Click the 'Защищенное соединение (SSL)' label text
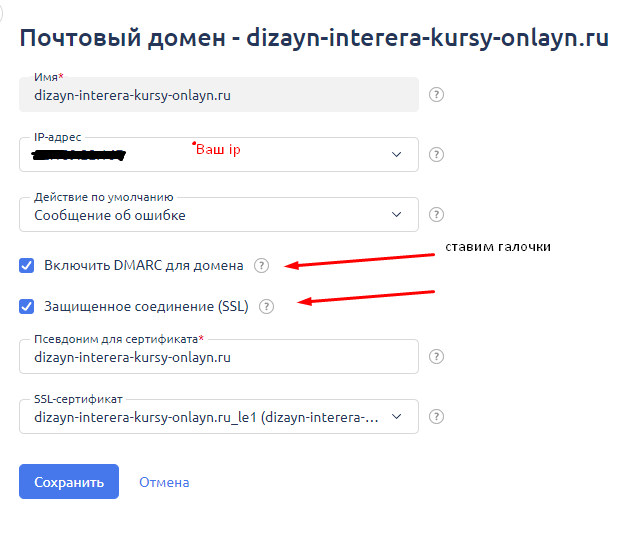This screenshot has height=533, width=631. (146, 307)
